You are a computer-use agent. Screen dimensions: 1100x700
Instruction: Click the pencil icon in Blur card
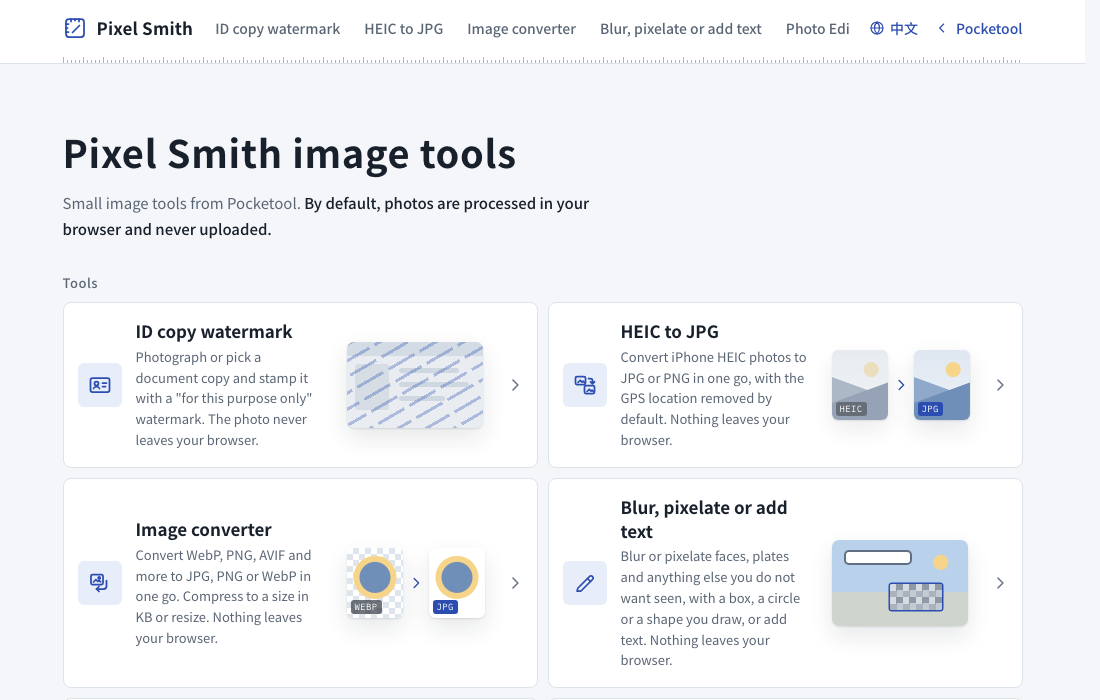pyautogui.click(x=585, y=583)
